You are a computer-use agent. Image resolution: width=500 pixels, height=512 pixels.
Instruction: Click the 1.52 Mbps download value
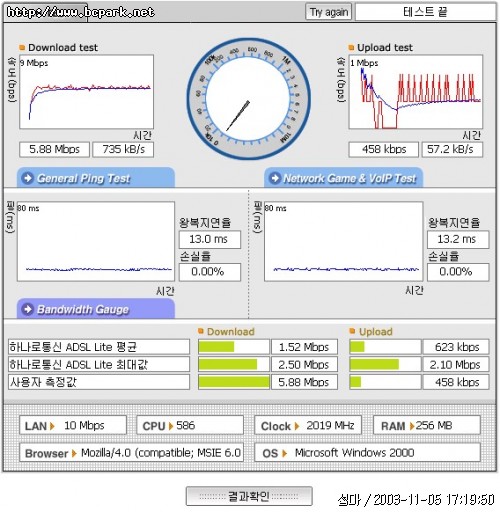coord(304,347)
